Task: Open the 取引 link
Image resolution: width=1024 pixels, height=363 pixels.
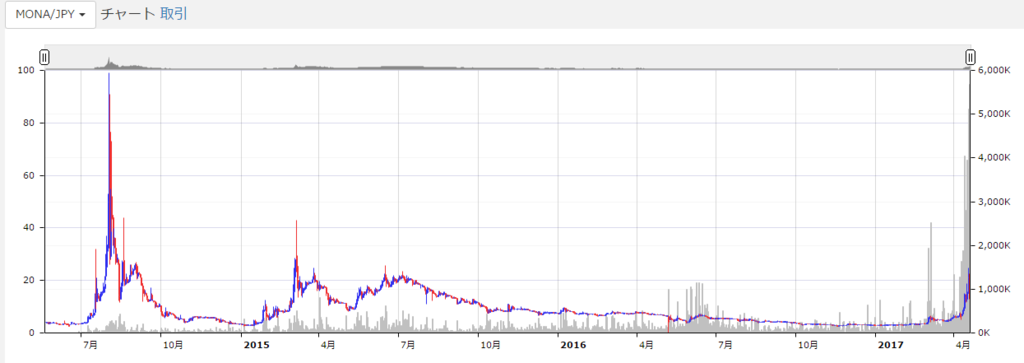Action: [174, 14]
